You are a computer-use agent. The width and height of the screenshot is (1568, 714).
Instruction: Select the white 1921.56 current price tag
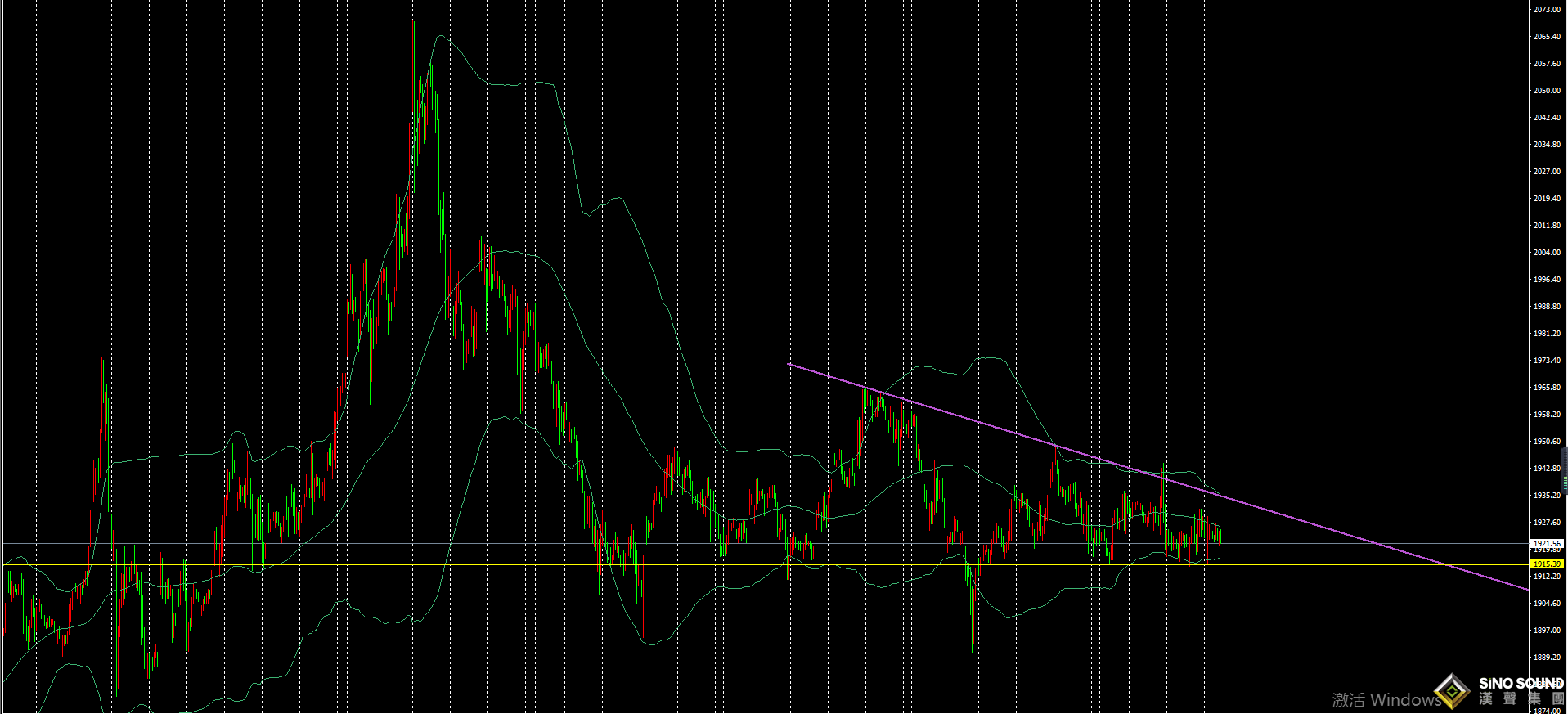pyautogui.click(x=1546, y=543)
